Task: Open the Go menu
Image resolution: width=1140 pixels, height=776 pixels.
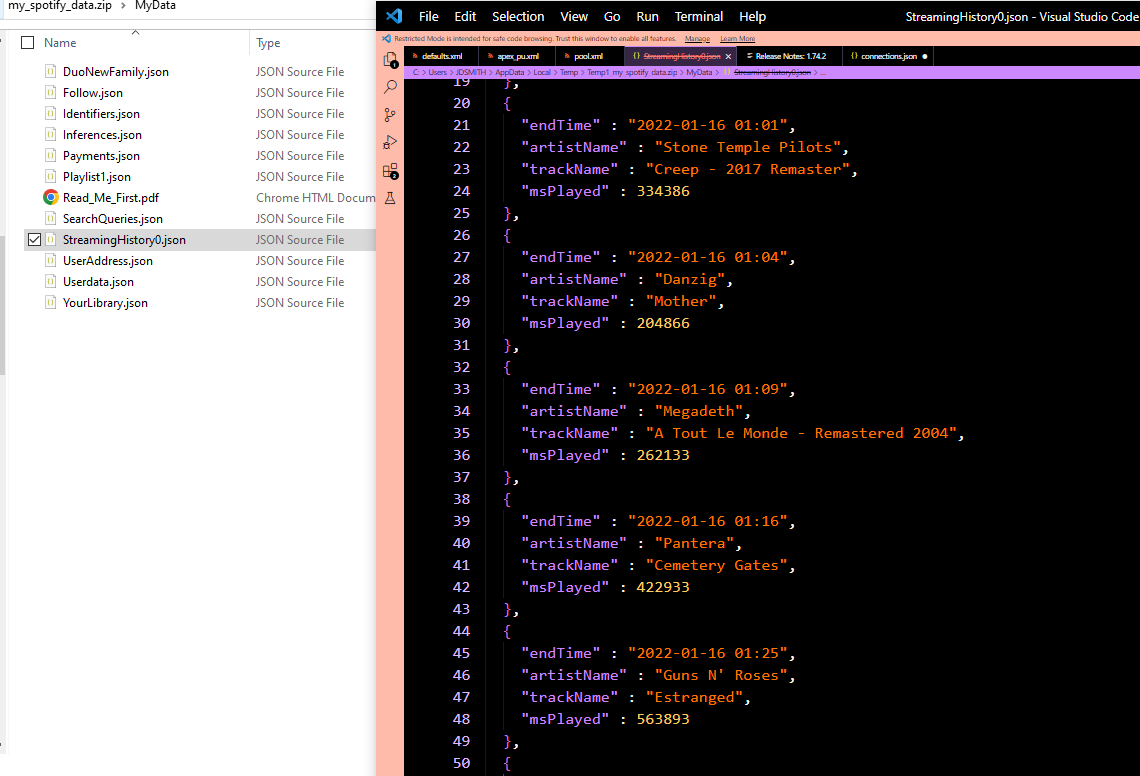Action: [612, 16]
